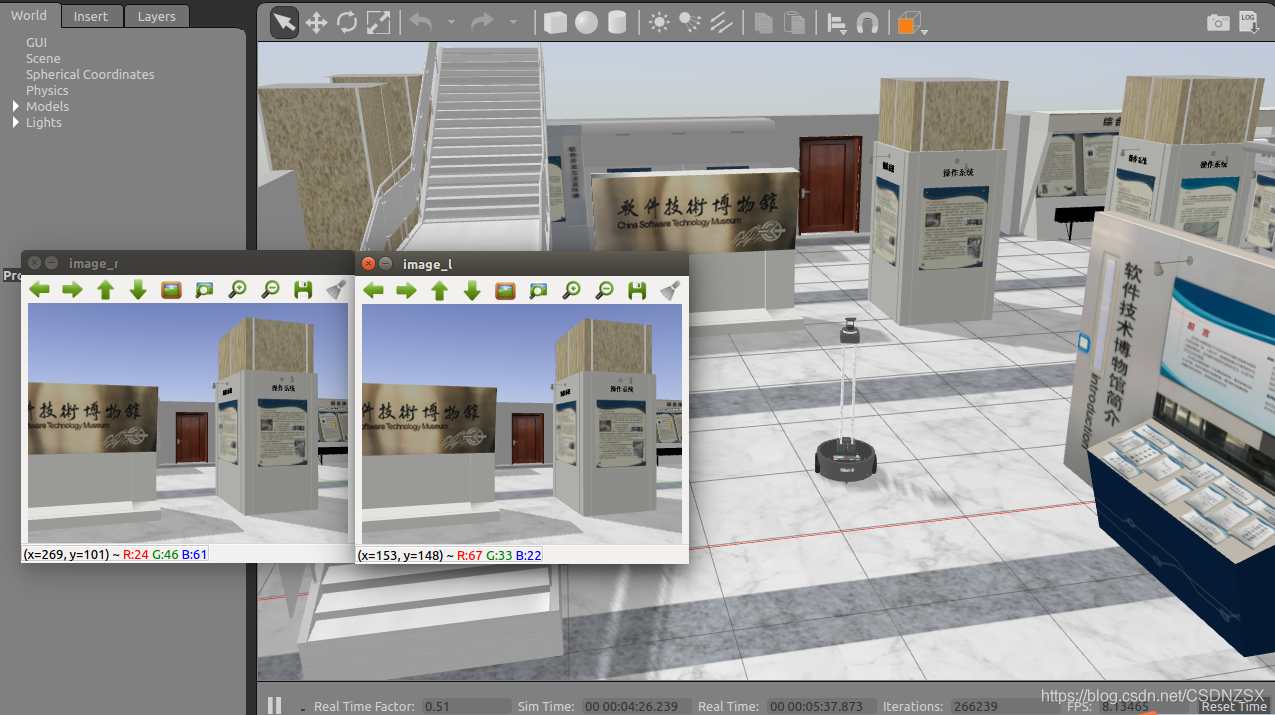Click the magnifier-on-picture icon in image_l

[x=538, y=290]
